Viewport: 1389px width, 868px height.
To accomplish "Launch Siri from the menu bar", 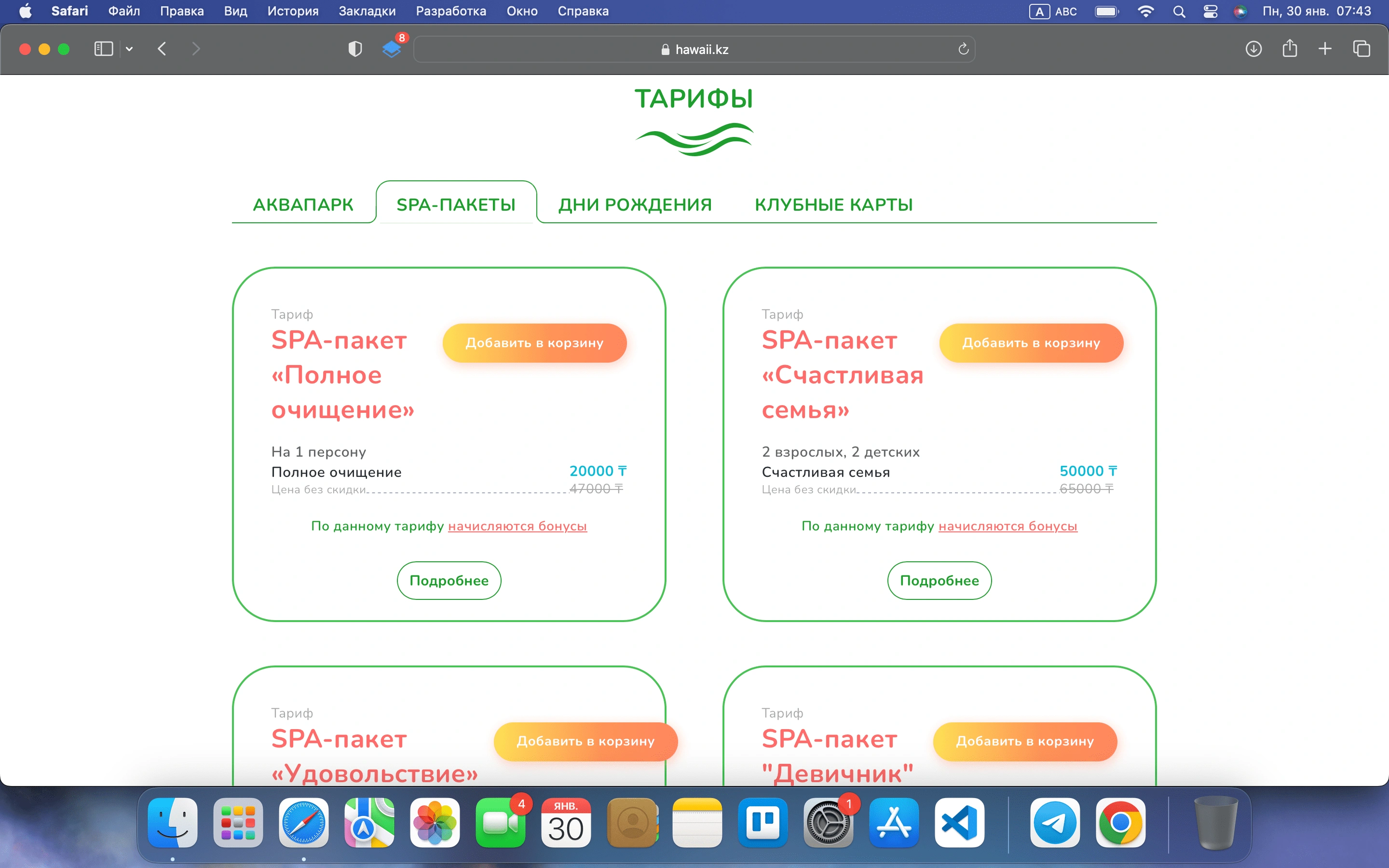I will coord(1240,12).
